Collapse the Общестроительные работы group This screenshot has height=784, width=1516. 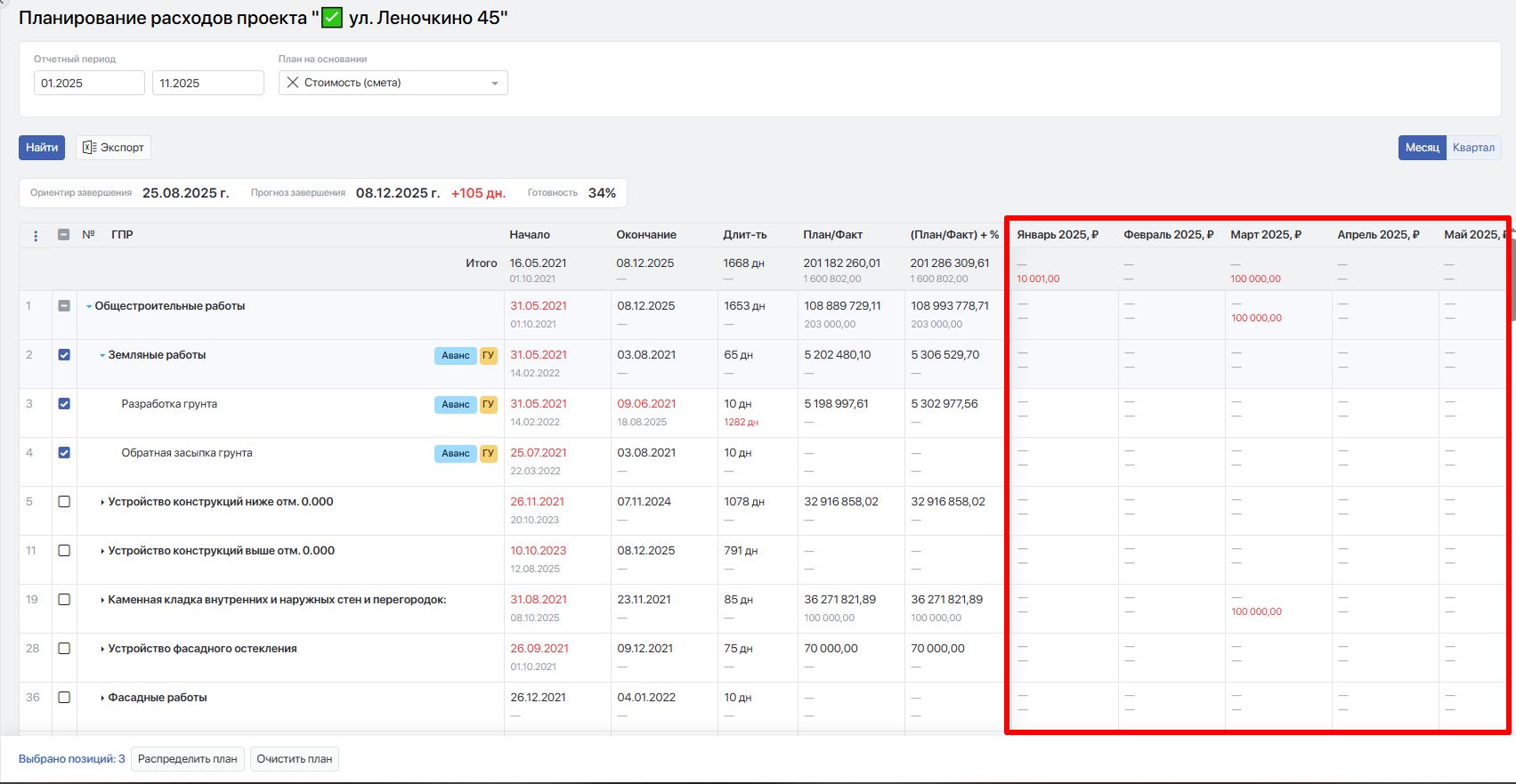click(89, 307)
